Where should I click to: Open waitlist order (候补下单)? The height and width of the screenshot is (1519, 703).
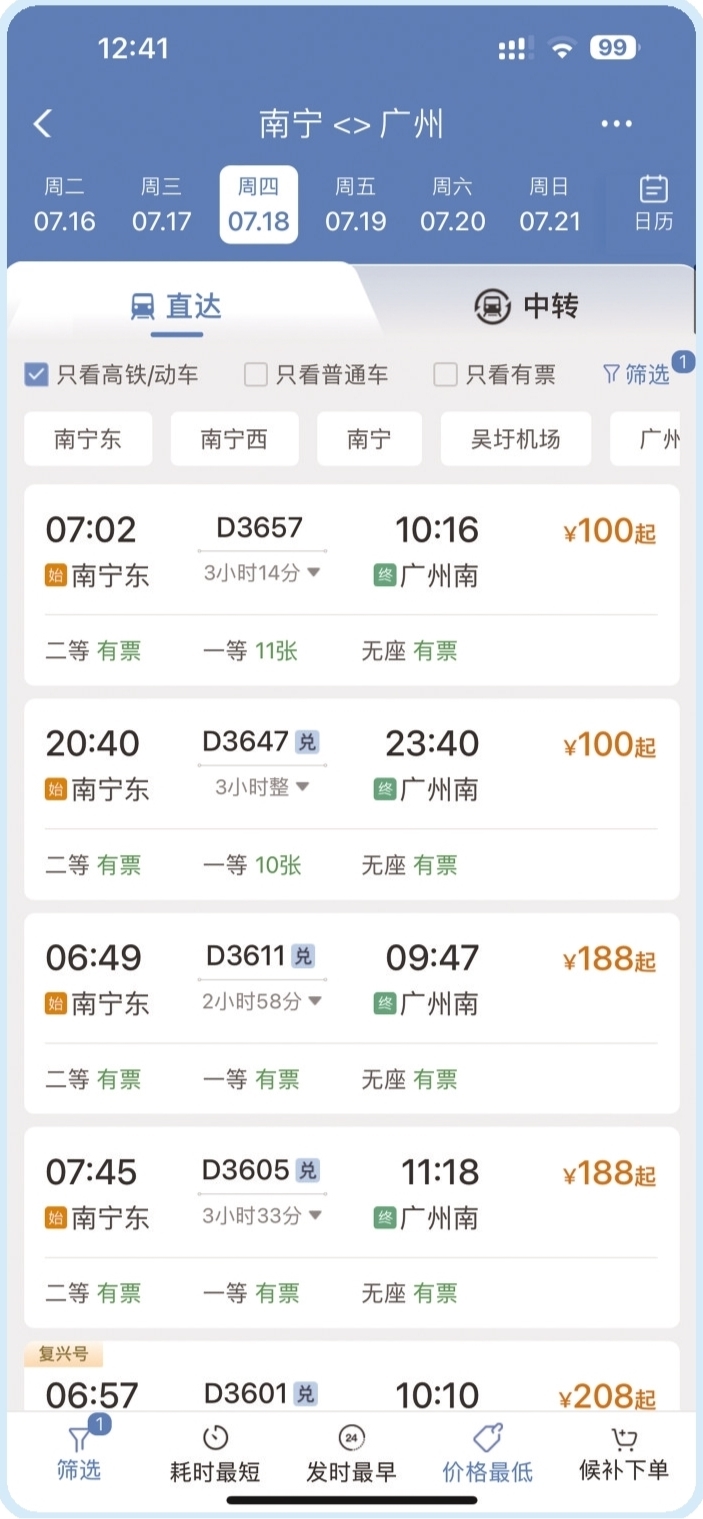pos(624,1454)
